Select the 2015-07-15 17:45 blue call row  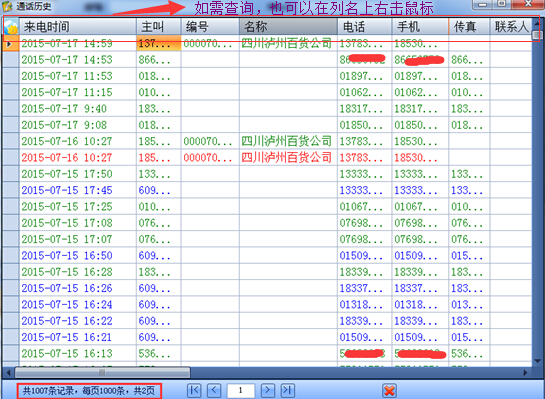tap(267, 190)
